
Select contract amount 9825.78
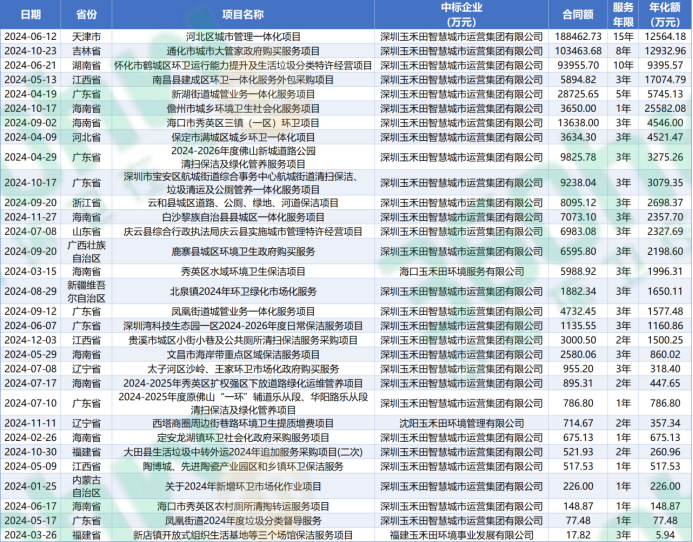pyautogui.click(x=578, y=157)
